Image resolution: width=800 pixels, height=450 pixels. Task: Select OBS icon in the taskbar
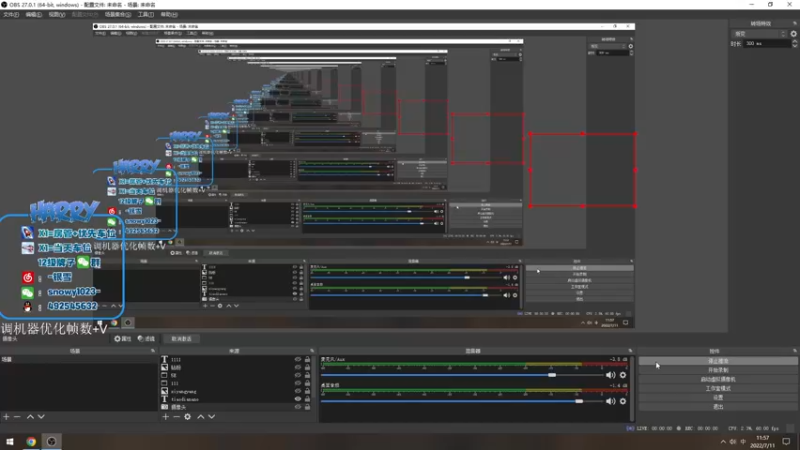[52, 441]
